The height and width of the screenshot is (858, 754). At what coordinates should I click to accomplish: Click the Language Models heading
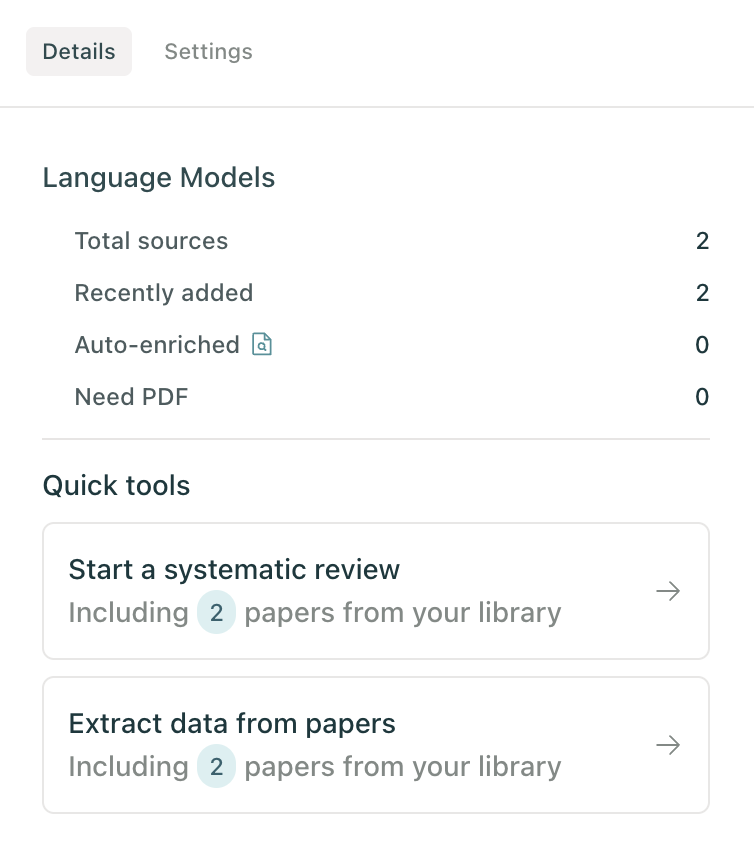pos(159,178)
